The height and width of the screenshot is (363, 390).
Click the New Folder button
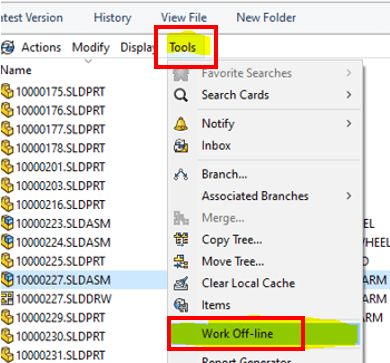point(266,18)
